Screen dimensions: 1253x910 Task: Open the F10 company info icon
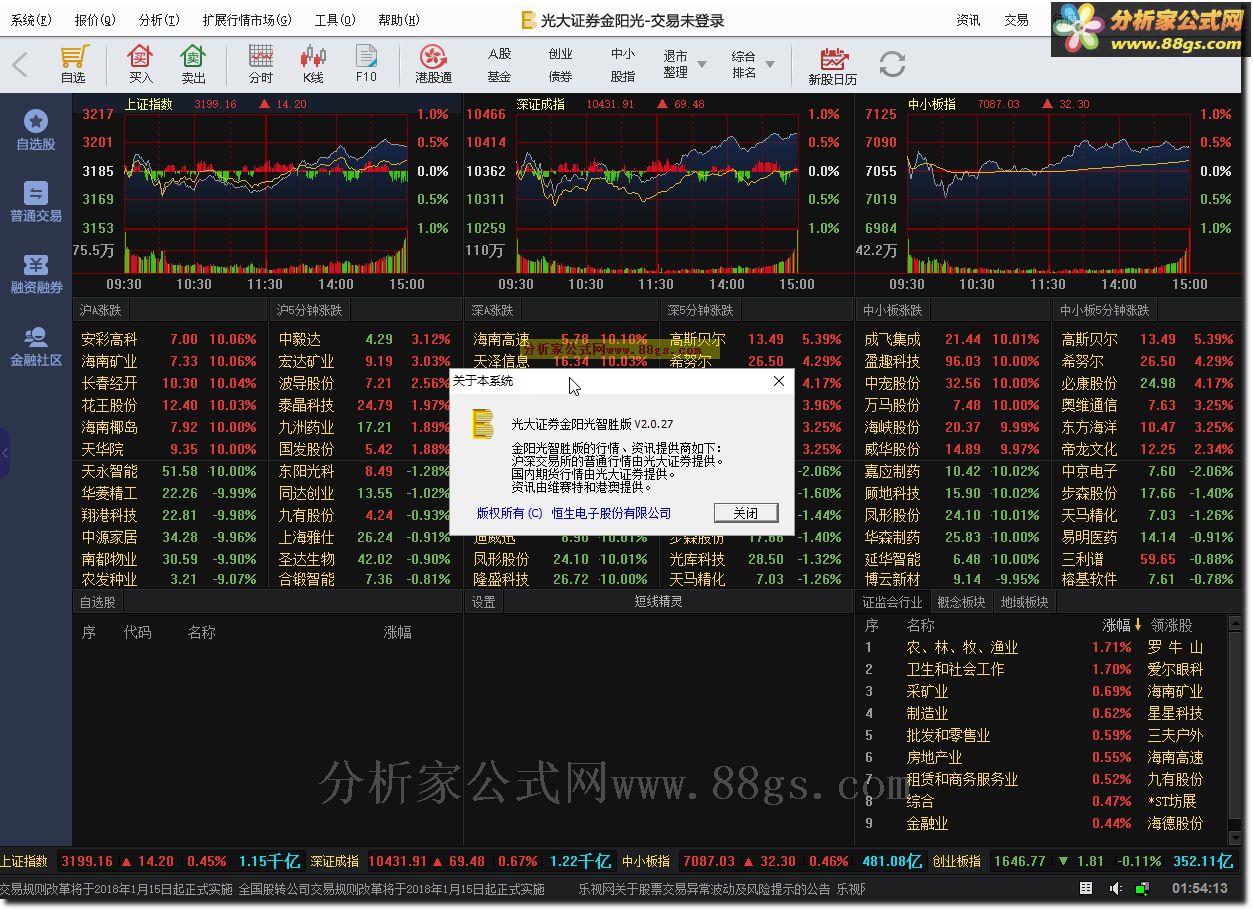pos(366,65)
